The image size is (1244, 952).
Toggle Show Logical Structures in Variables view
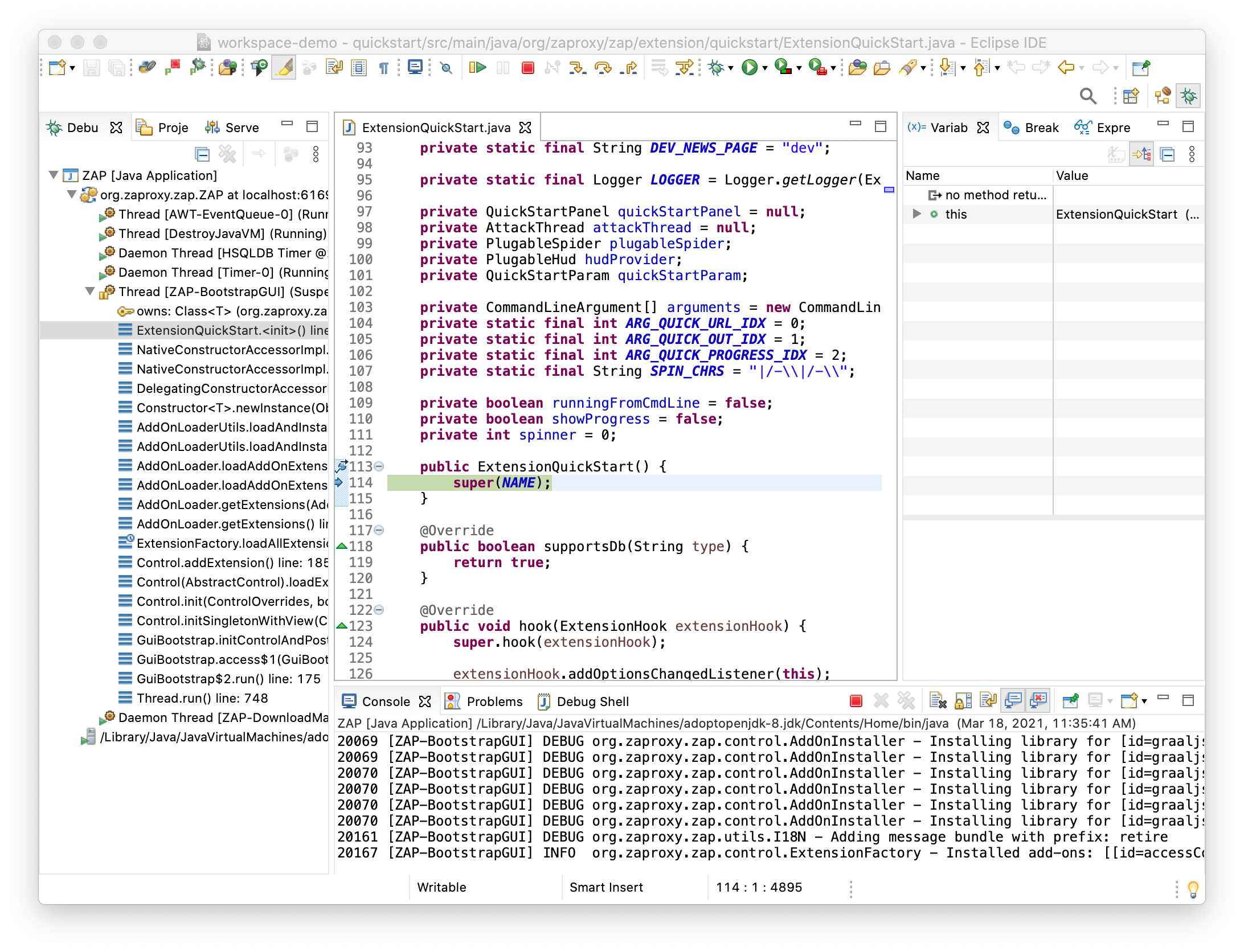pos(1141,154)
